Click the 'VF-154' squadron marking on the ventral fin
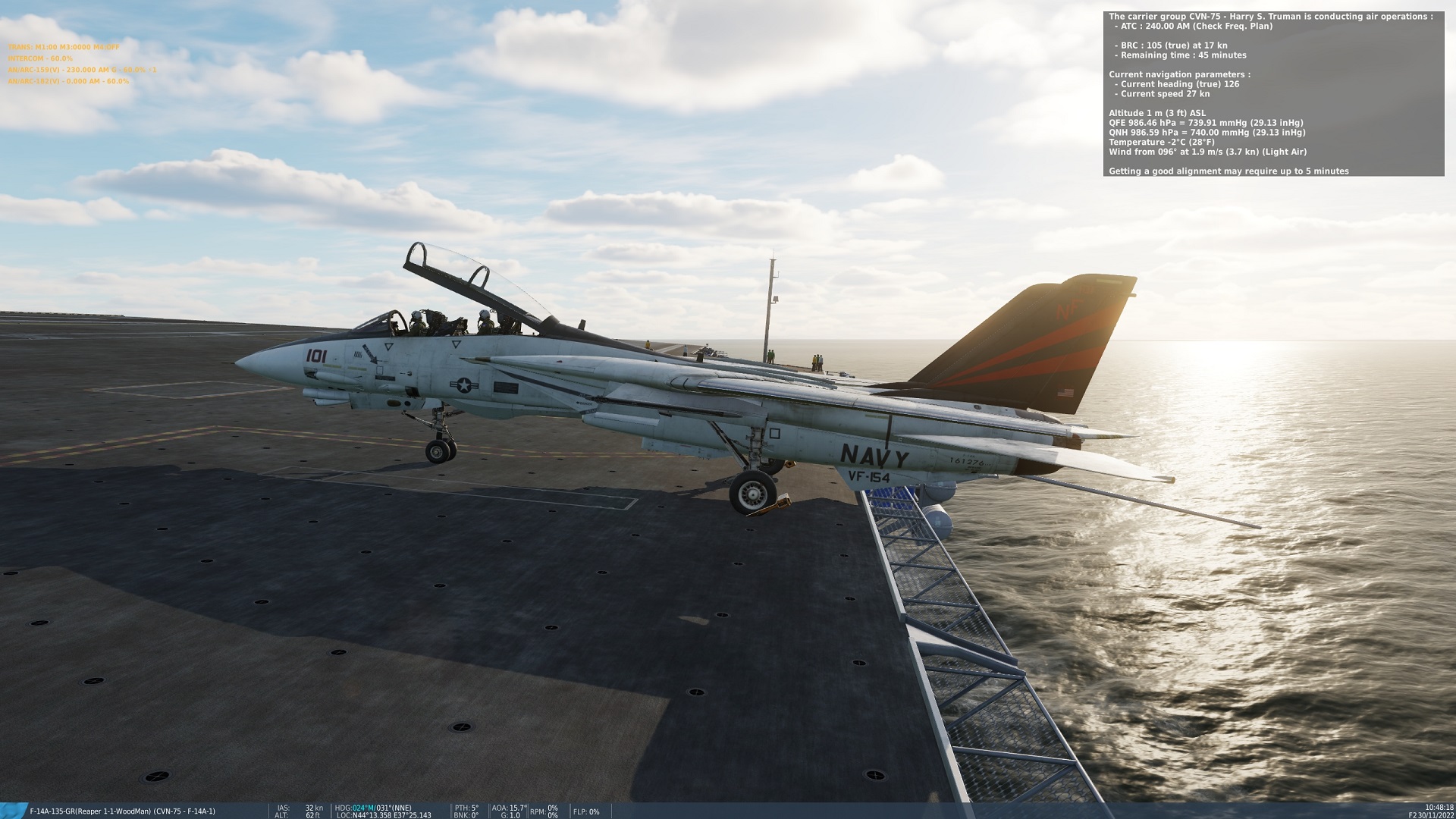This screenshot has width=1456, height=819. coord(869,477)
